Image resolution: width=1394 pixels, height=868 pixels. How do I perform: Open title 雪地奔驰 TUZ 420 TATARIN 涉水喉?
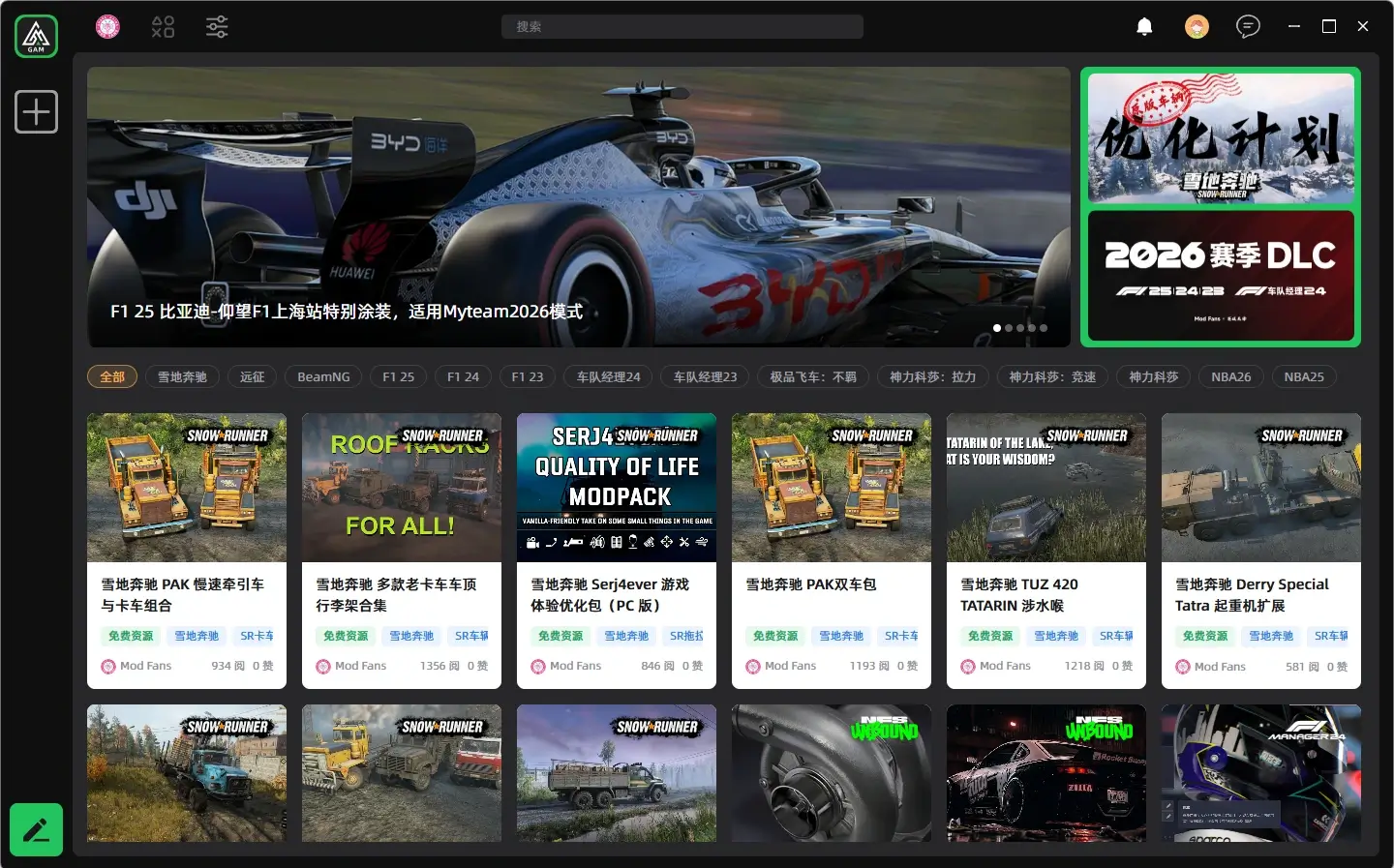[x=1019, y=595]
